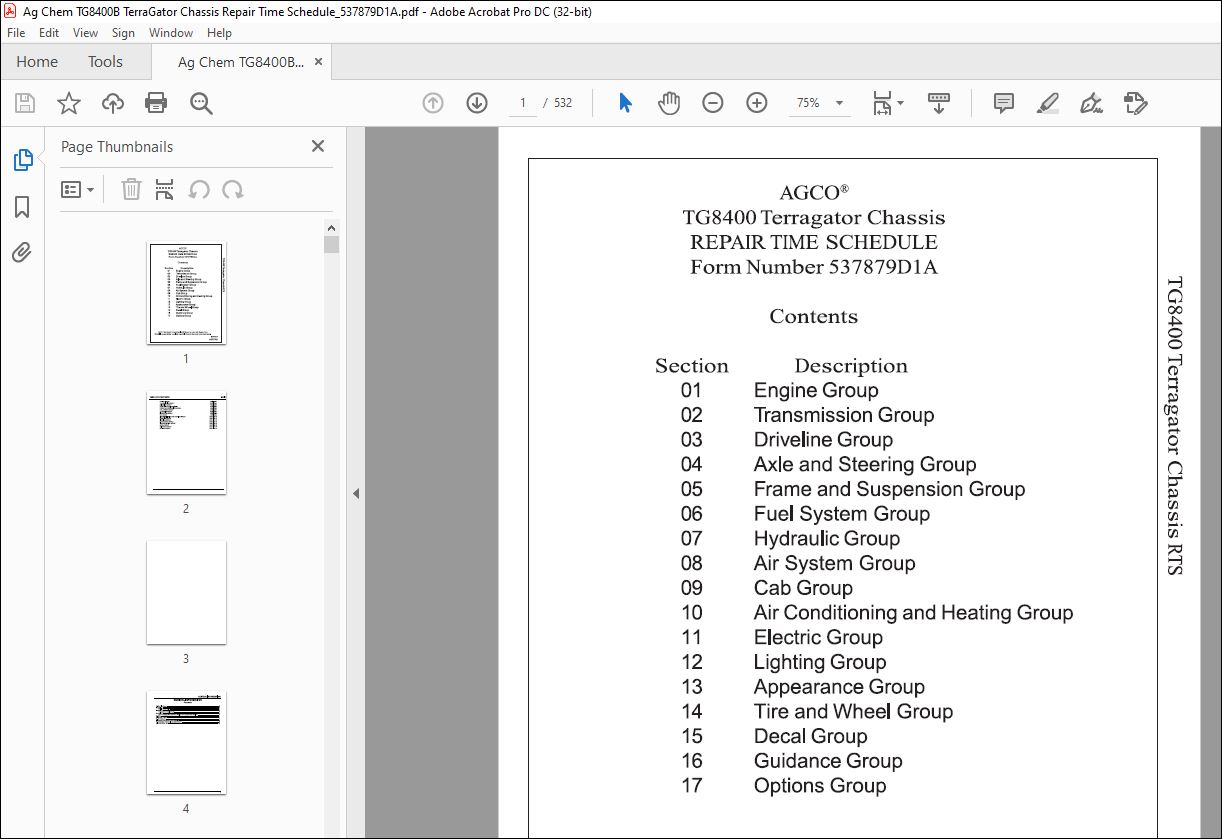Click 'Engine Group' contents entry

(816, 391)
